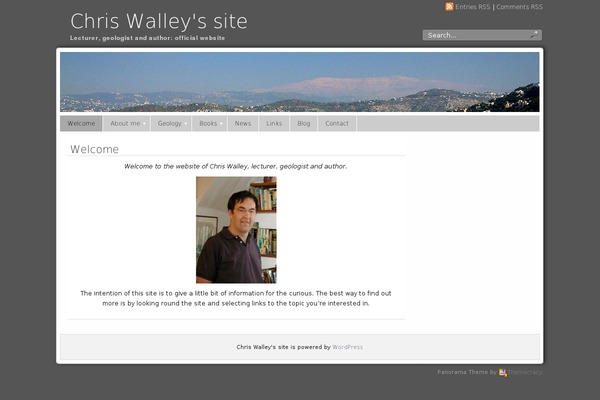Click the 'The intention of this site' paragraph
600x400 pixels.
[236, 298]
